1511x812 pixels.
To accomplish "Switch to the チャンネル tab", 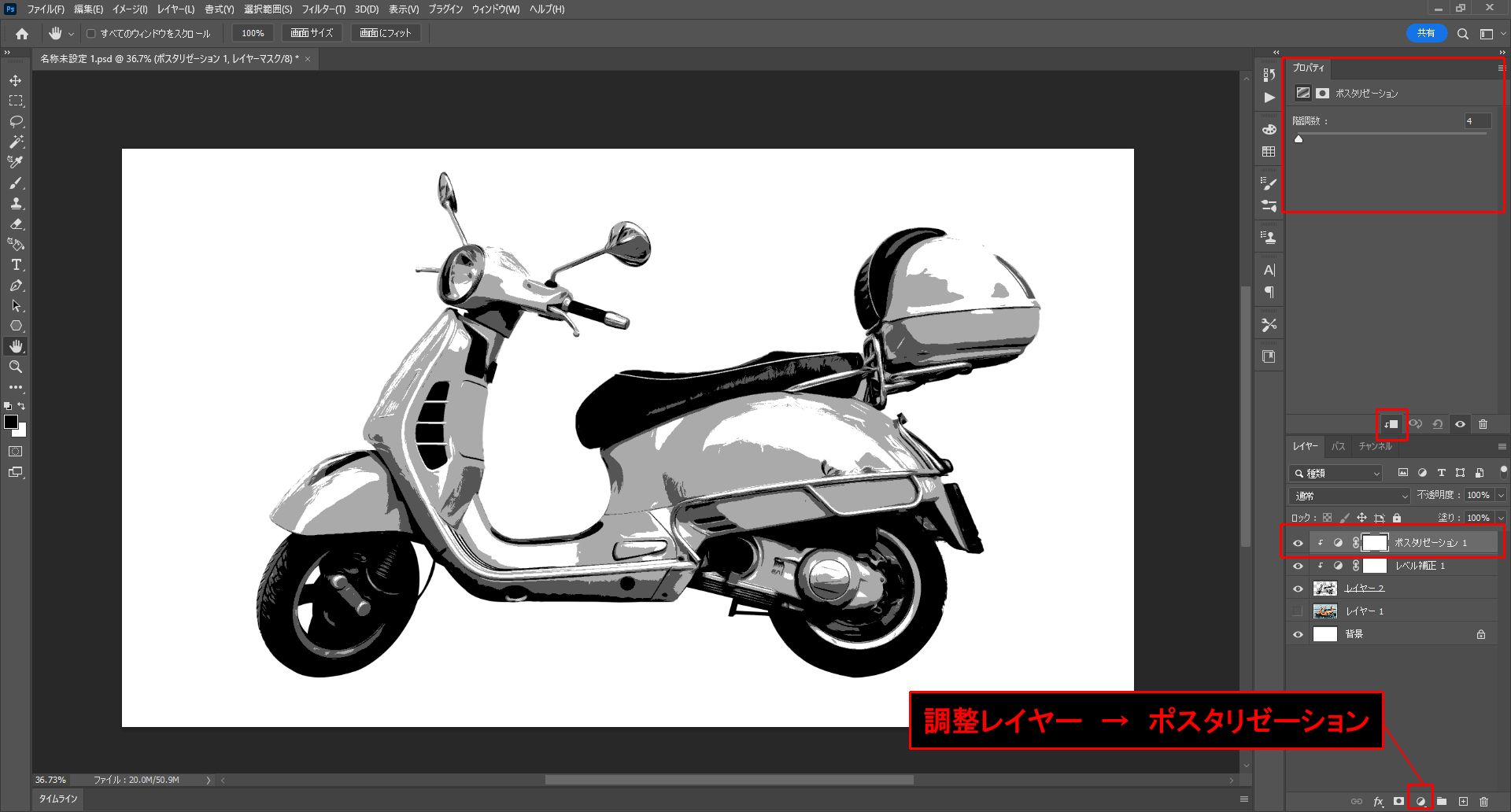I will 1375,446.
